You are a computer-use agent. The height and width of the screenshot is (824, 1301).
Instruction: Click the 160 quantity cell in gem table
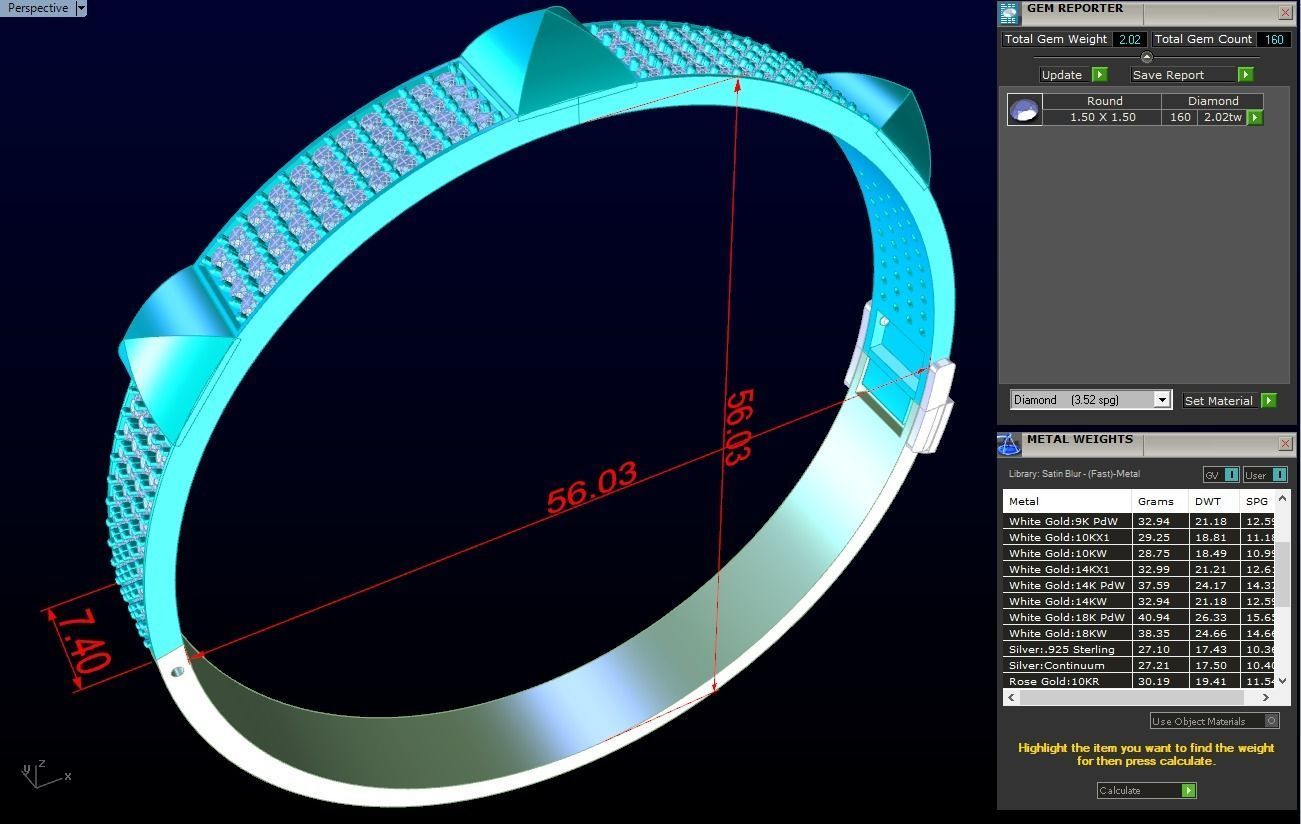click(x=1180, y=117)
